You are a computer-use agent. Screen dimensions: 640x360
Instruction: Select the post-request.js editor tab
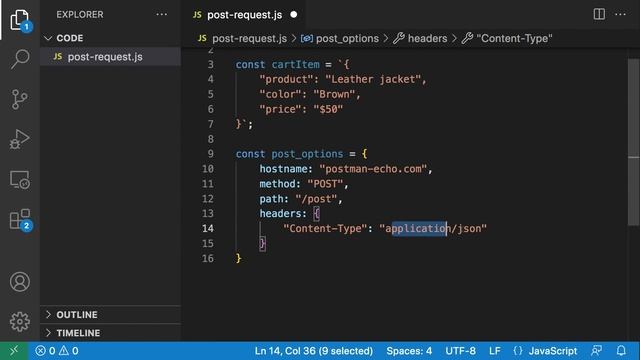[244, 15]
